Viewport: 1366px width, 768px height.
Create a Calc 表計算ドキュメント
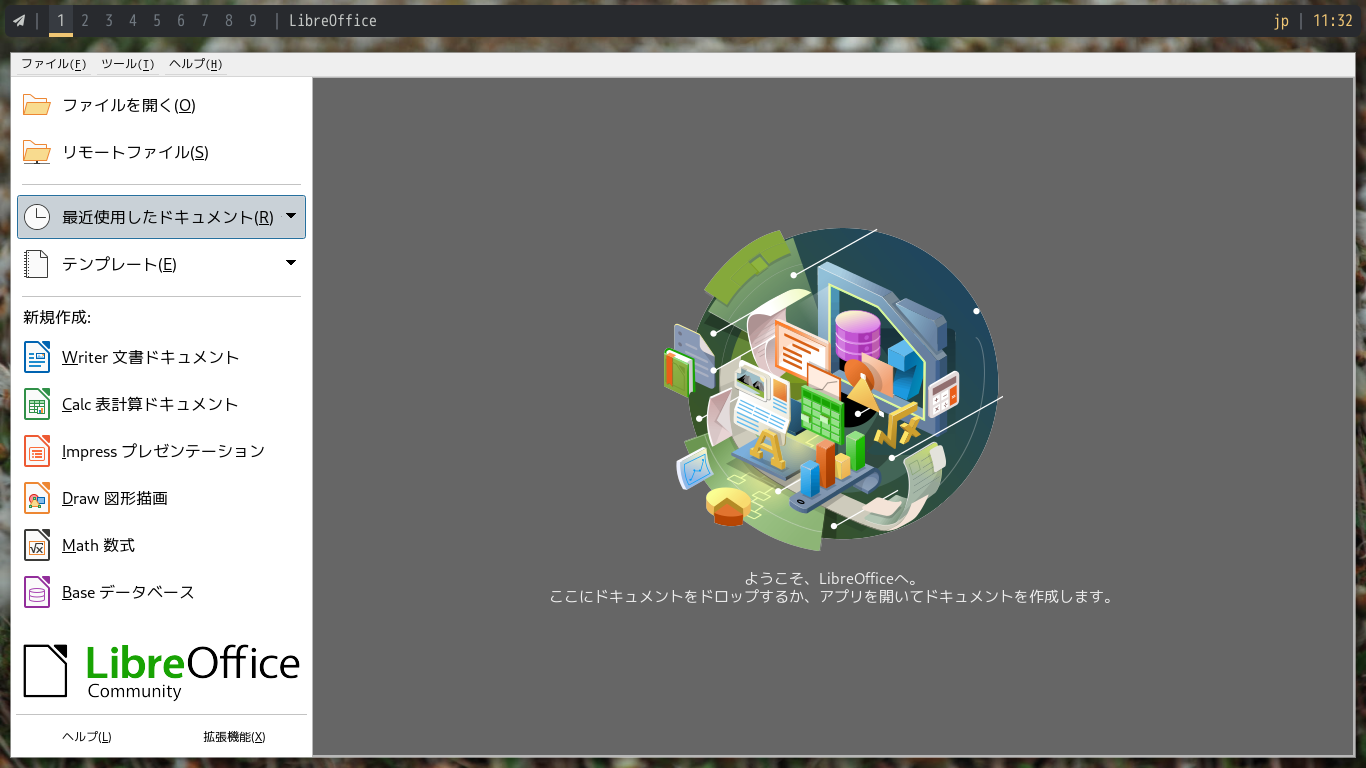pyautogui.click(x=161, y=404)
